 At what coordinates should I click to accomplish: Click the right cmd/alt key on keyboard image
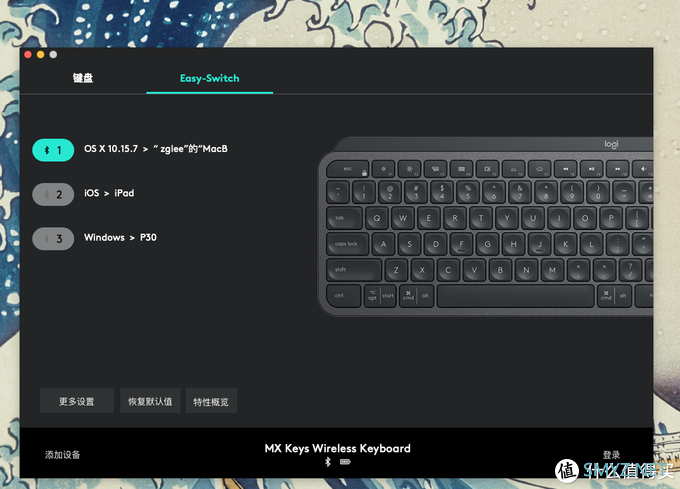point(614,296)
